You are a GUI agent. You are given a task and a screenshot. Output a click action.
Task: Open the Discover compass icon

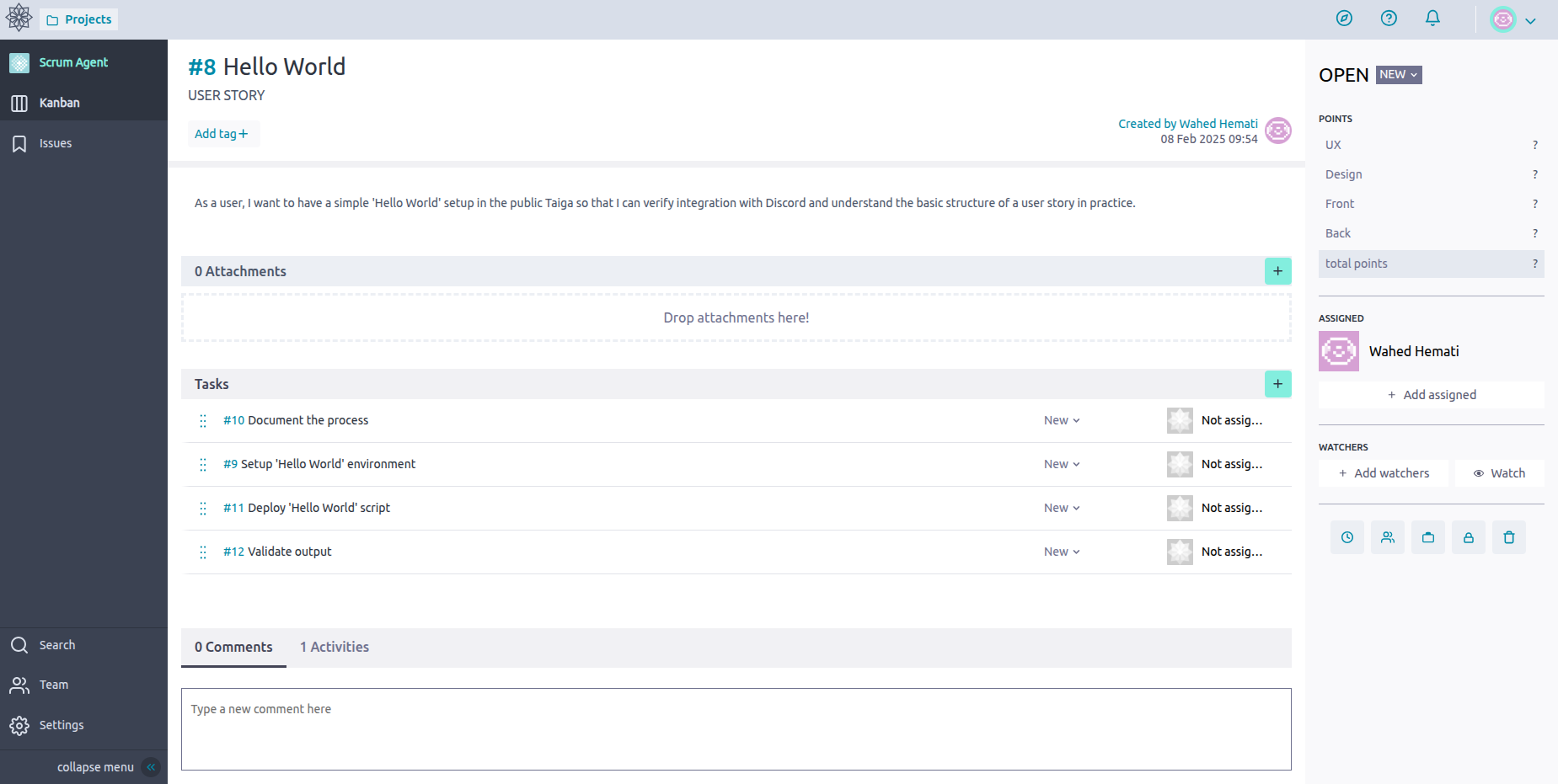pos(1344,19)
